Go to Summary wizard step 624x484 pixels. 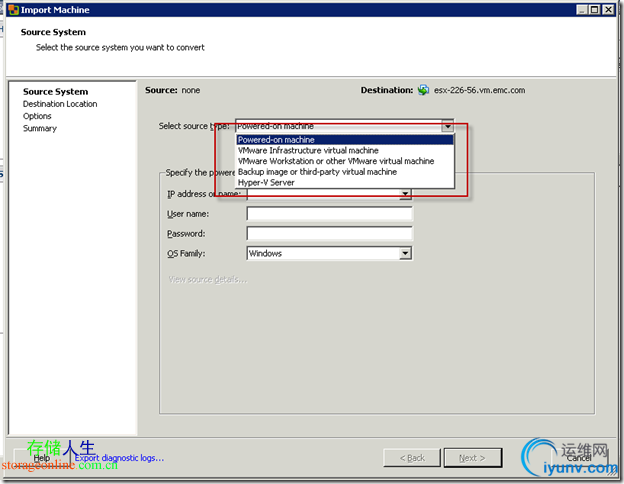(x=40, y=129)
